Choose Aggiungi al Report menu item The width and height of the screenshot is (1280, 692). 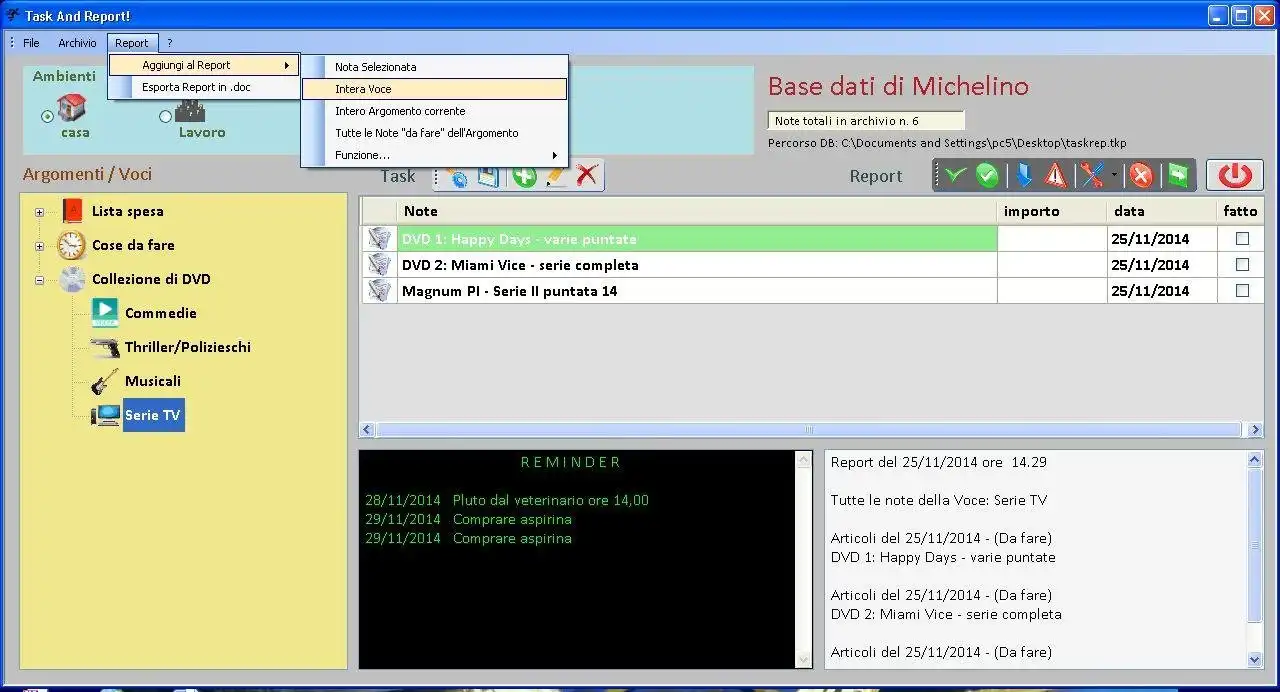(204, 65)
